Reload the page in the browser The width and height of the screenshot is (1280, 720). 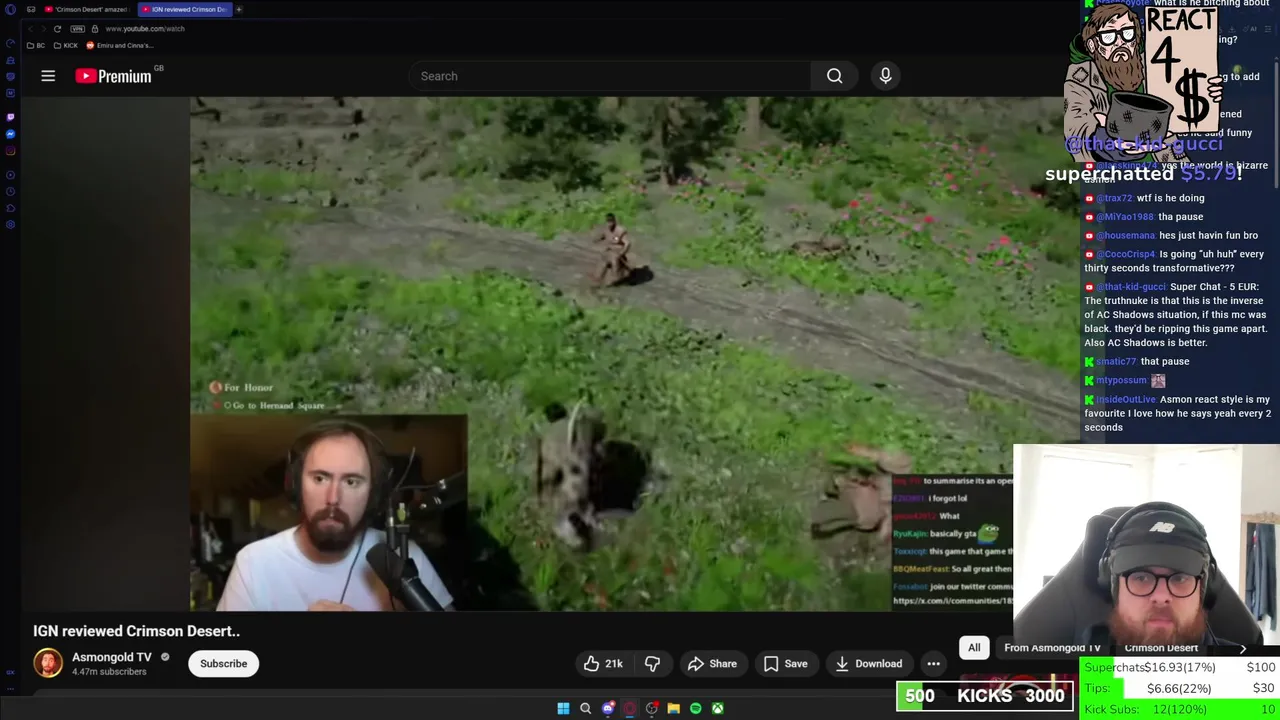pyautogui.click(x=57, y=28)
